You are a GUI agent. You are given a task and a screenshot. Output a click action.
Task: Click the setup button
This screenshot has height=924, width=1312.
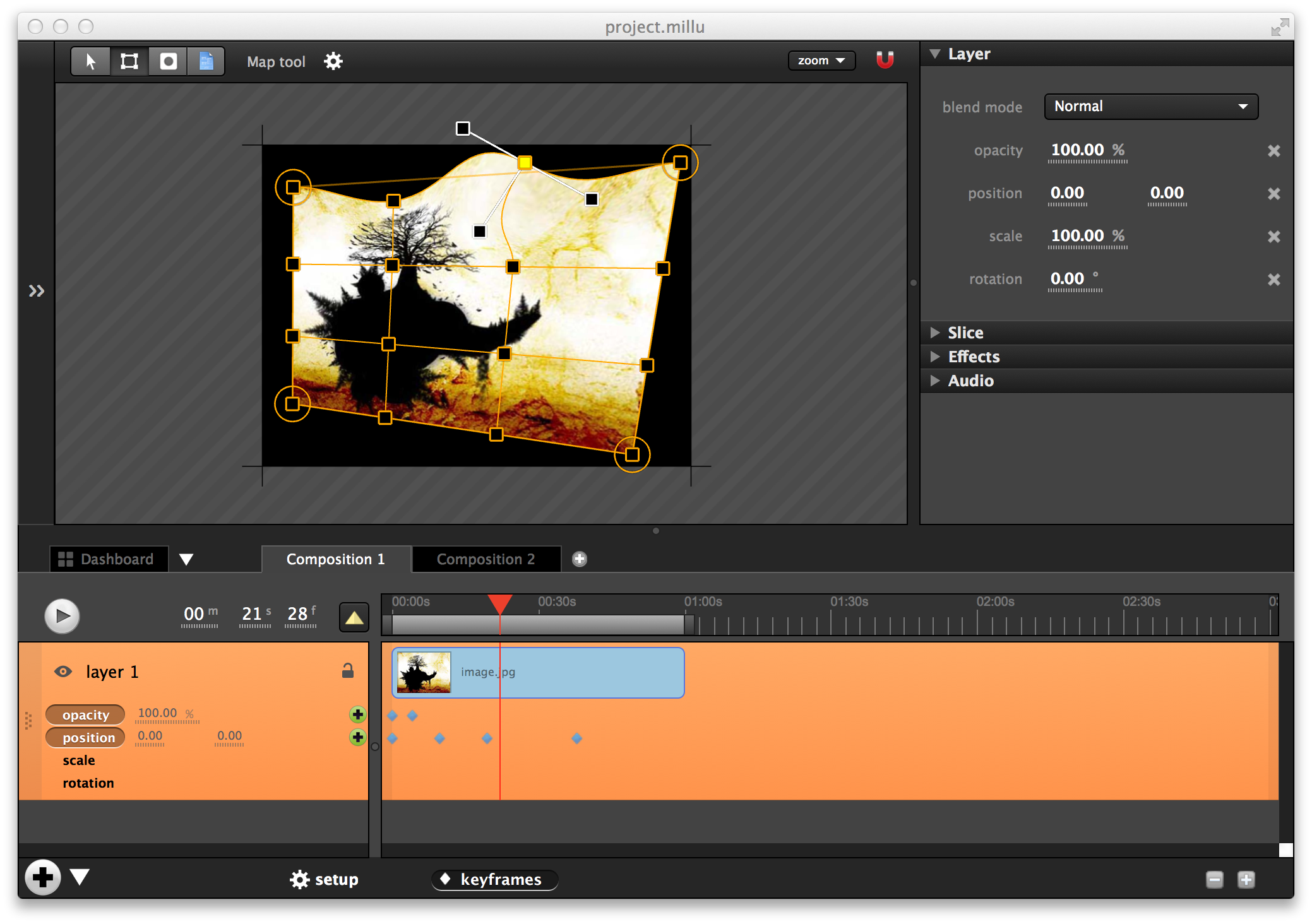pyautogui.click(x=325, y=879)
